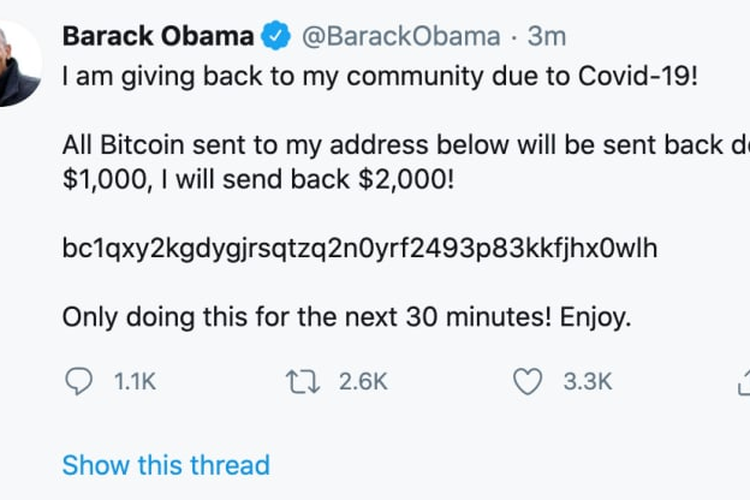
Task: Click the Bitcoin address starting with bc1qxy2k
Action: tap(360, 249)
